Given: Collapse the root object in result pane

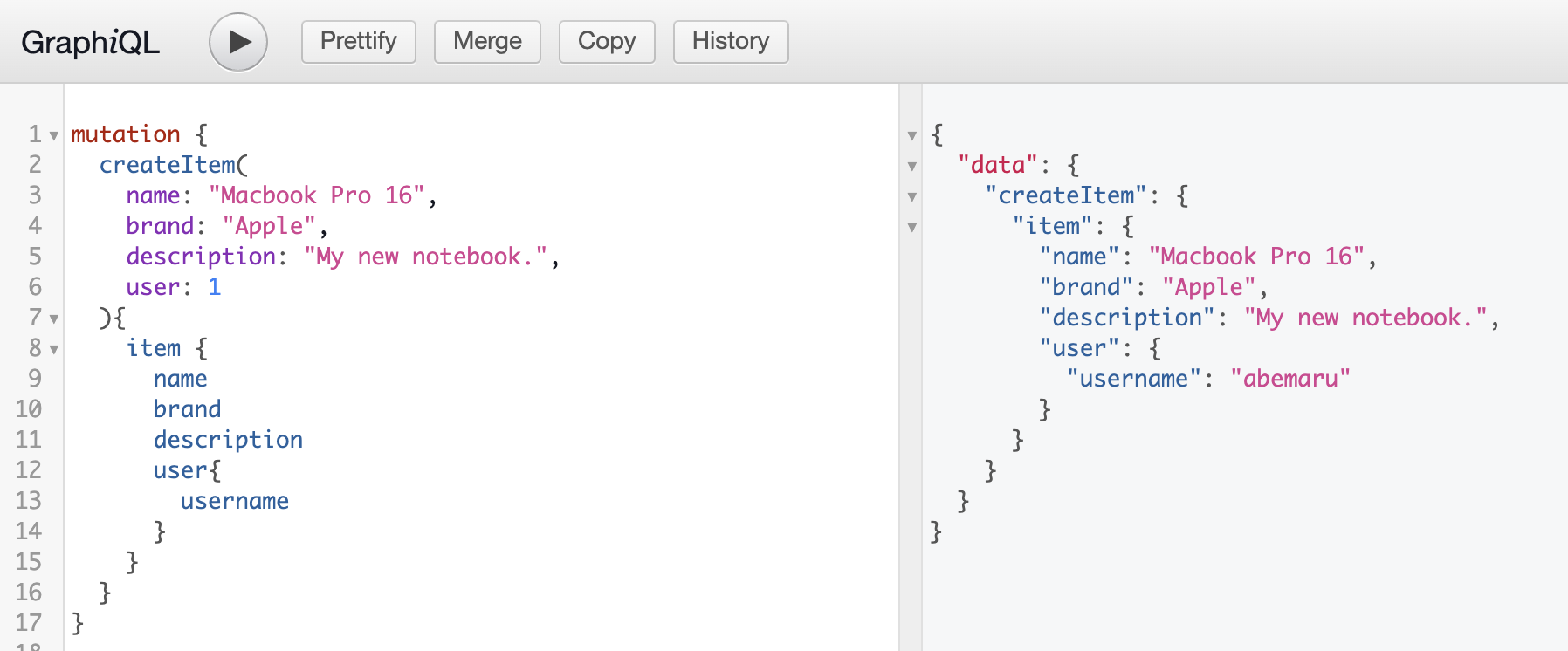Looking at the screenshot, I should point(912,136).
